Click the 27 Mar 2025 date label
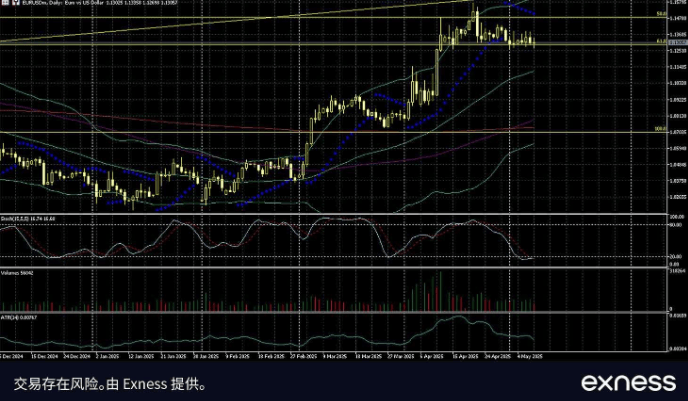688x401 pixels. tap(401, 356)
